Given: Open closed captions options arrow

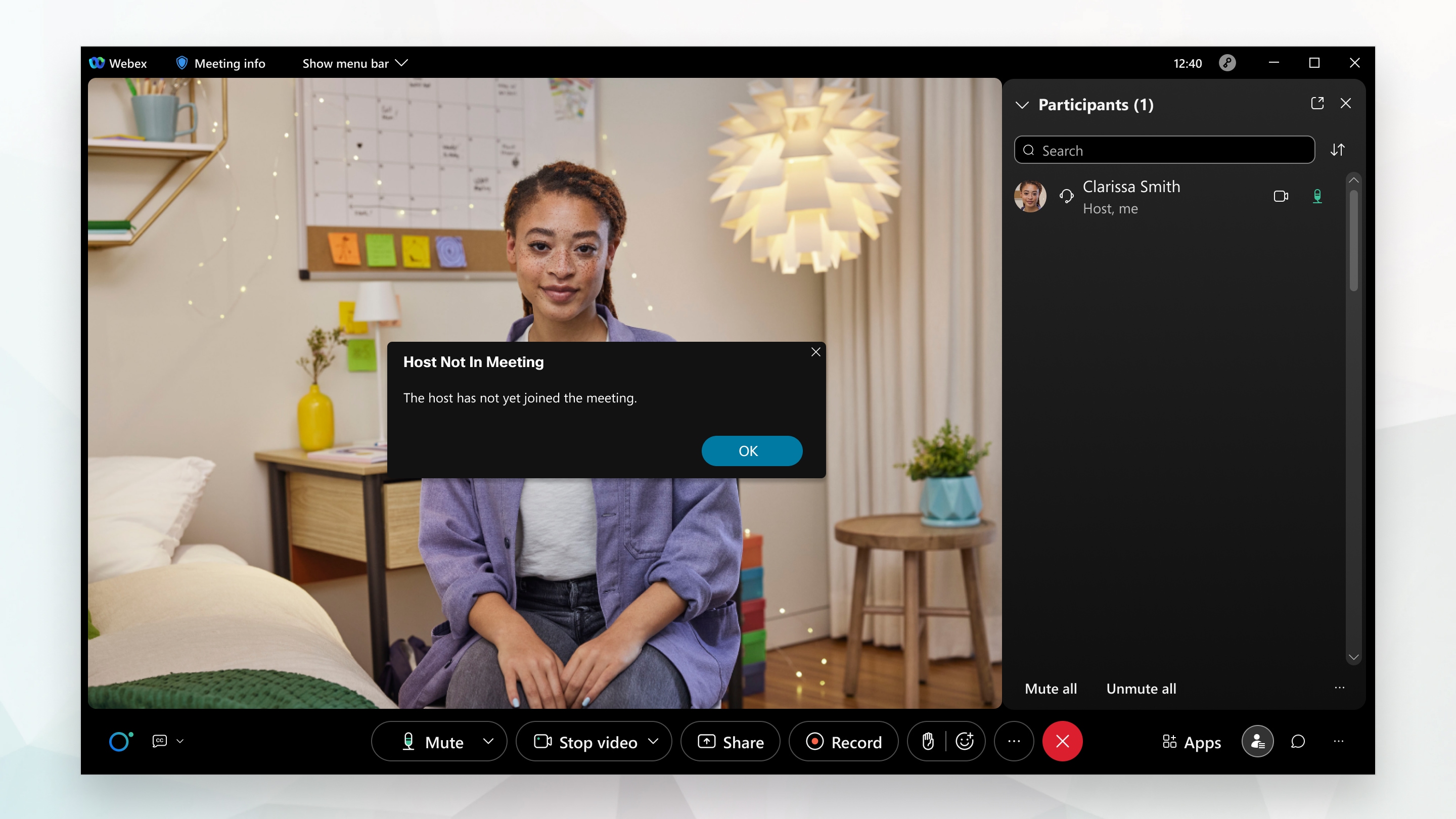Looking at the screenshot, I should [x=180, y=741].
